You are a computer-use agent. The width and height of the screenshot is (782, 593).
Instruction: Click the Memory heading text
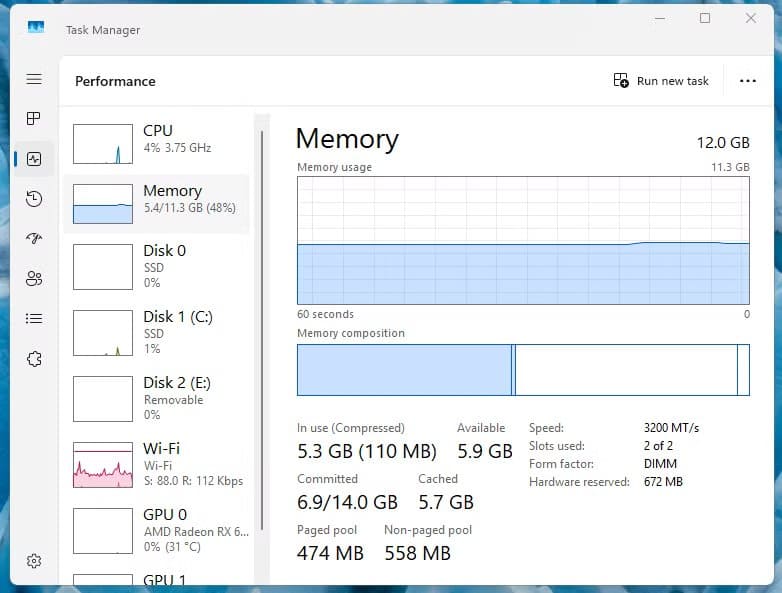347,139
